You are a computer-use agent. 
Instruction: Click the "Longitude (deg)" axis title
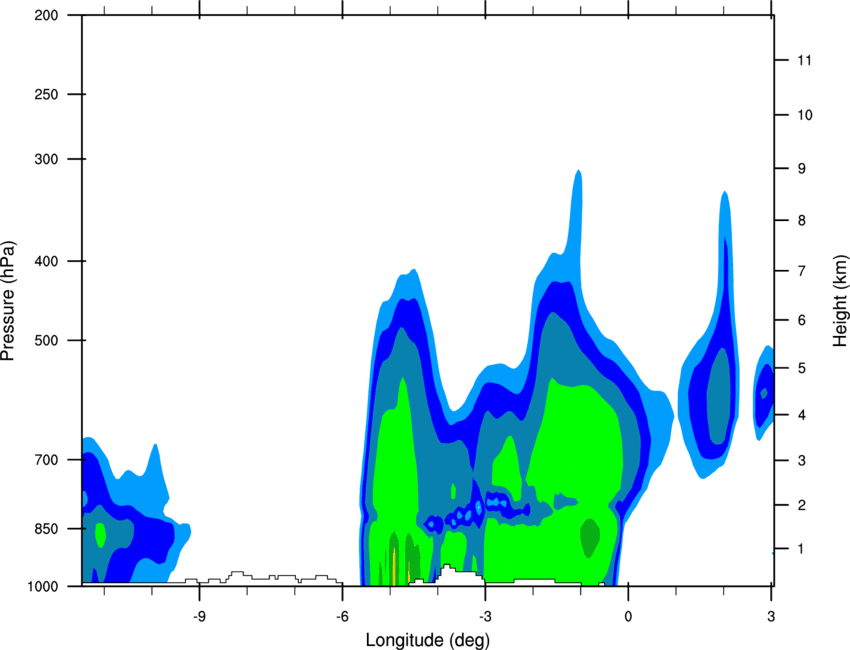428,640
